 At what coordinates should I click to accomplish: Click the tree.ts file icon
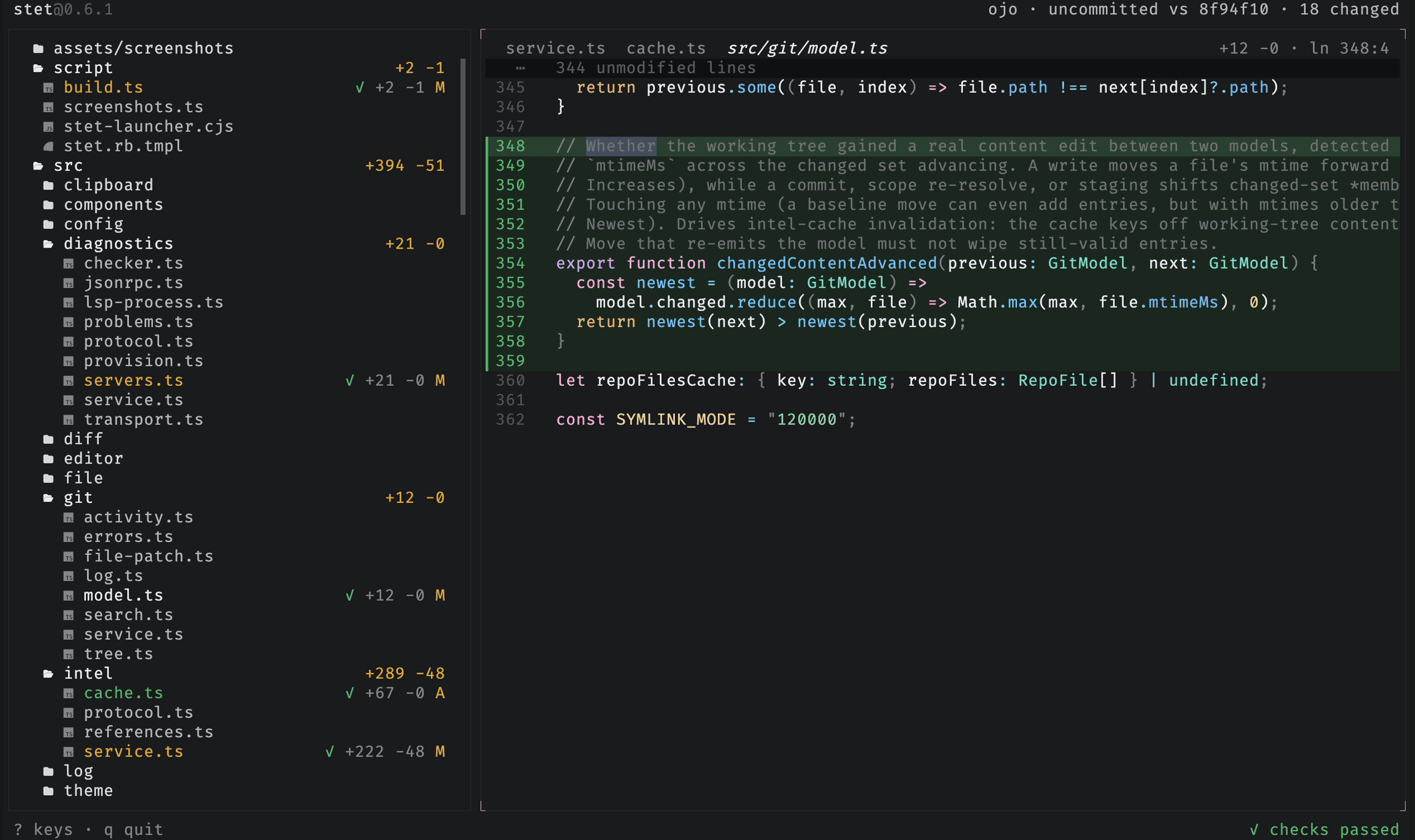pos(69,654)
